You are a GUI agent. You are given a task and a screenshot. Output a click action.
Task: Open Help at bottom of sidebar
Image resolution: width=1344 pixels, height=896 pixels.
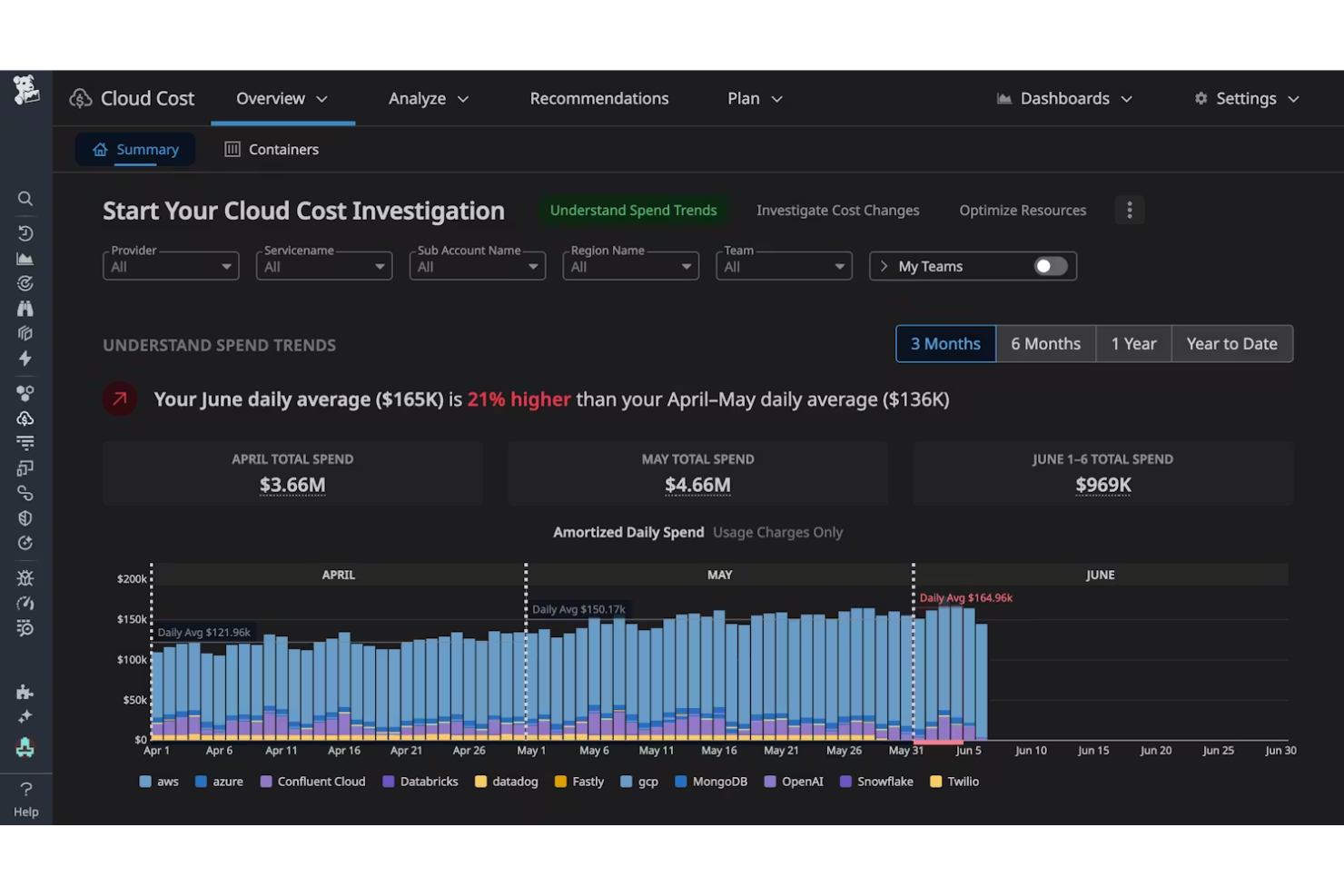click(x=26, y=799)
